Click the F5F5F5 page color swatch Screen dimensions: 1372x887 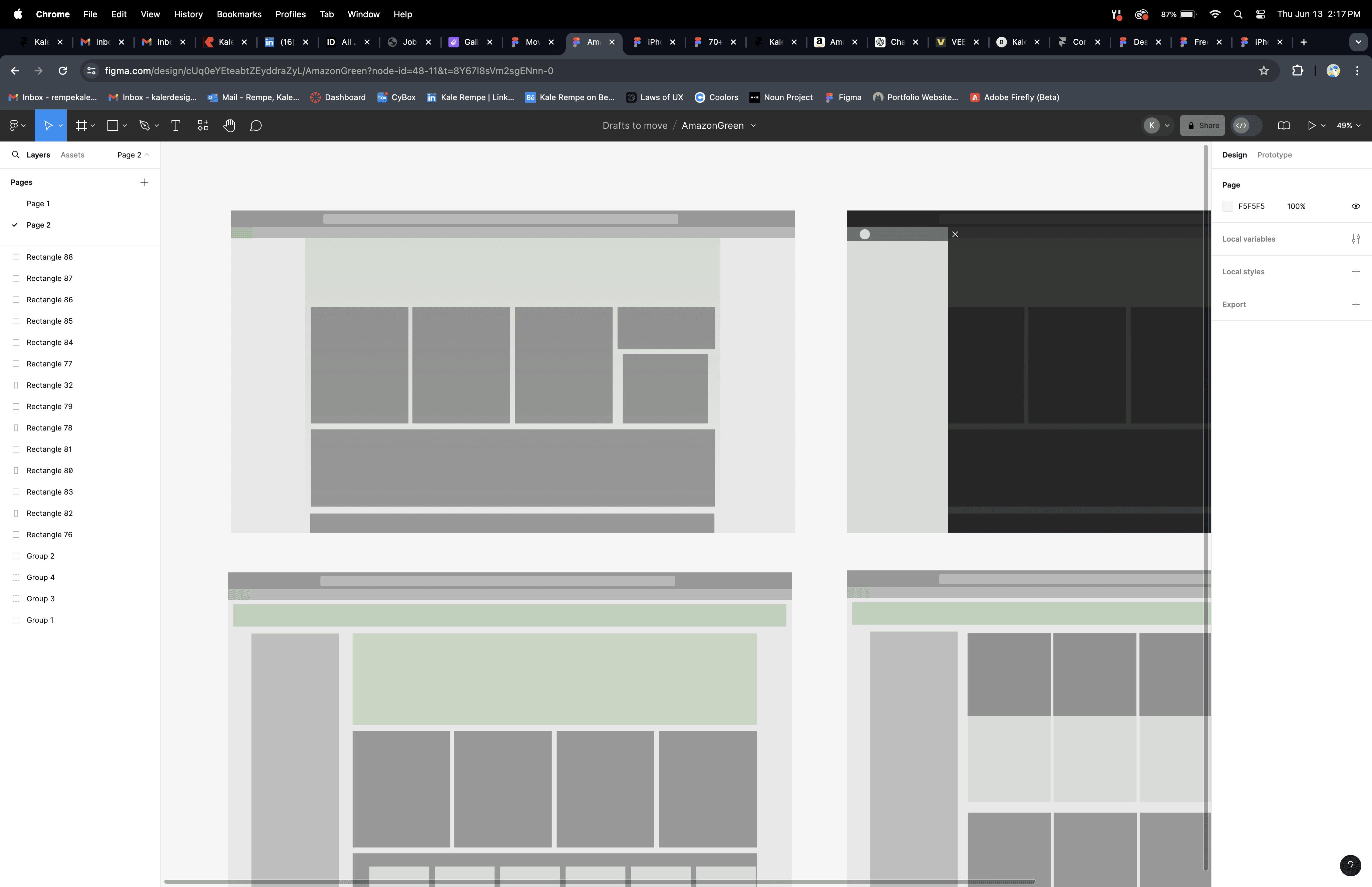tap(1228, 206)
